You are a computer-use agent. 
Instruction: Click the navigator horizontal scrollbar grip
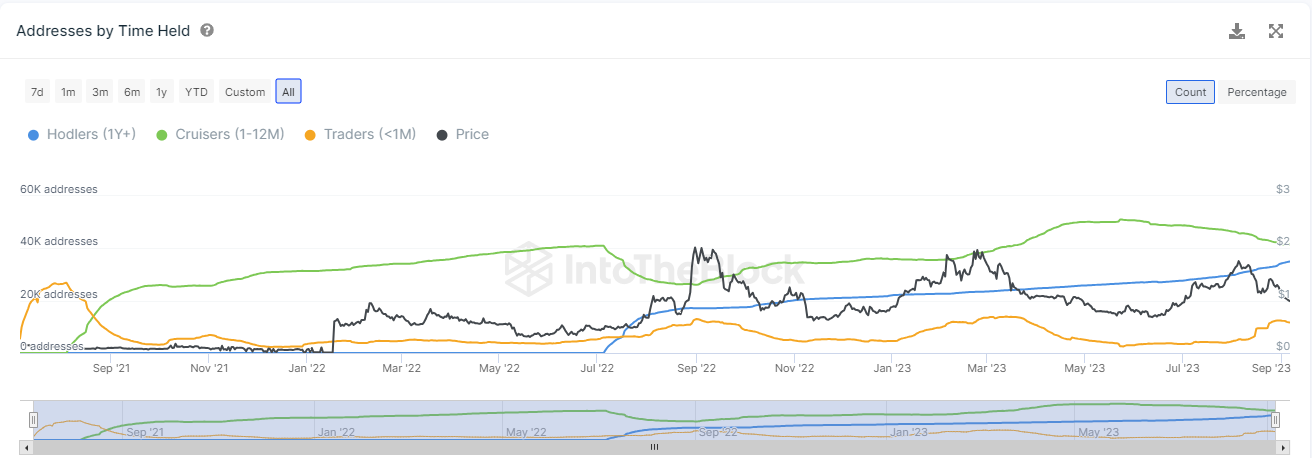click(x=655, y=447)
